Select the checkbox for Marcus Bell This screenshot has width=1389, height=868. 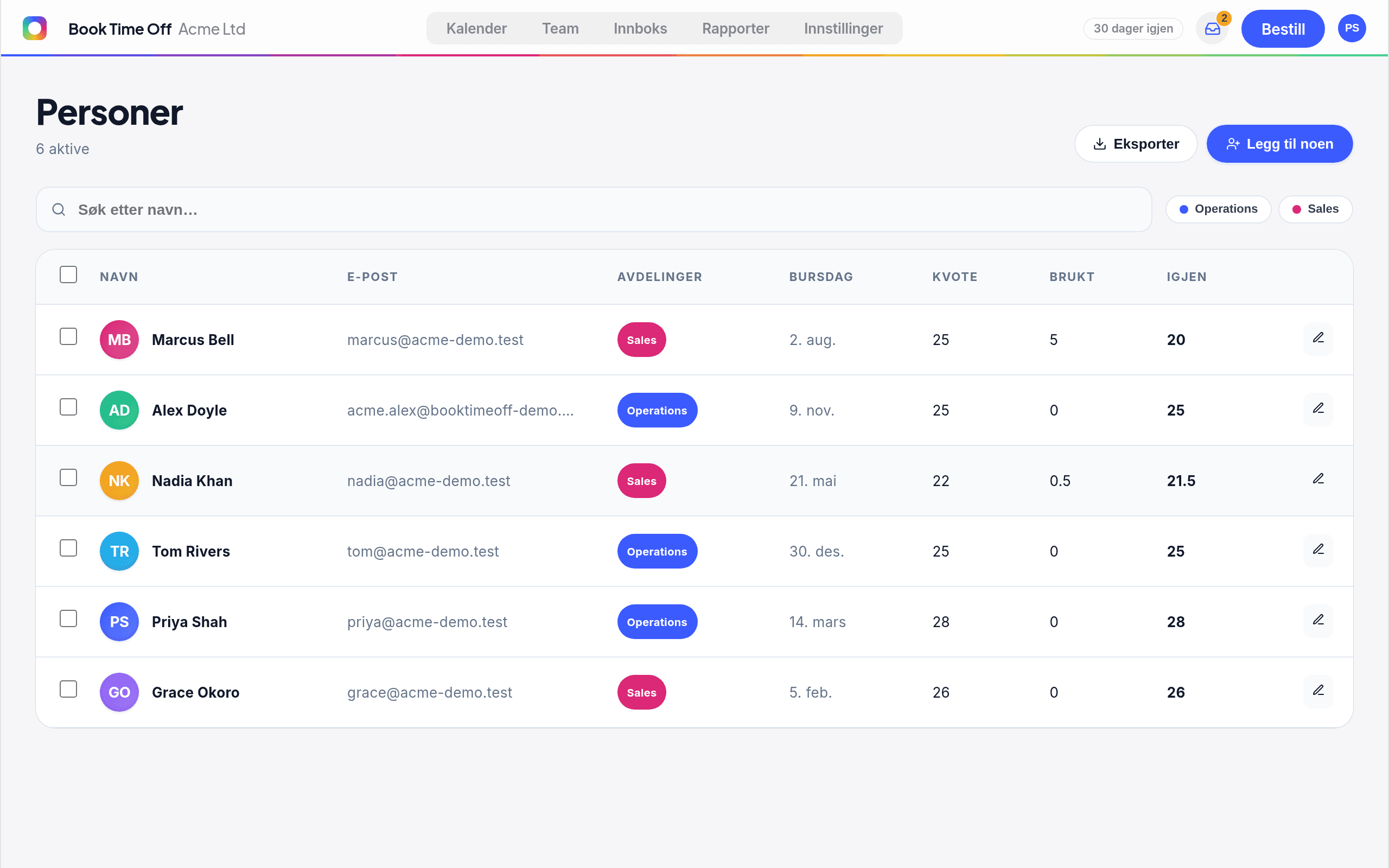tap(68, 336)
